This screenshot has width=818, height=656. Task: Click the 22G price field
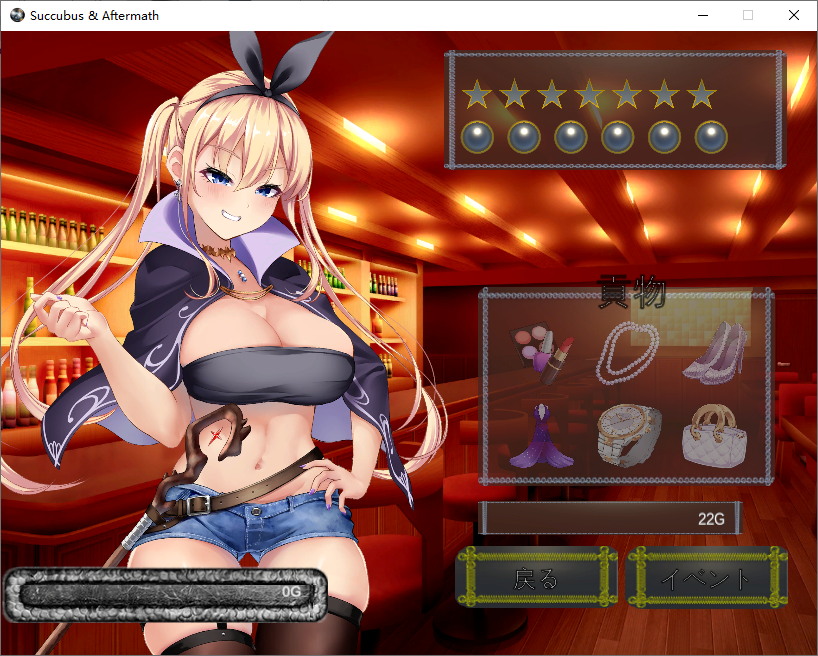click(x=610, y=518)
